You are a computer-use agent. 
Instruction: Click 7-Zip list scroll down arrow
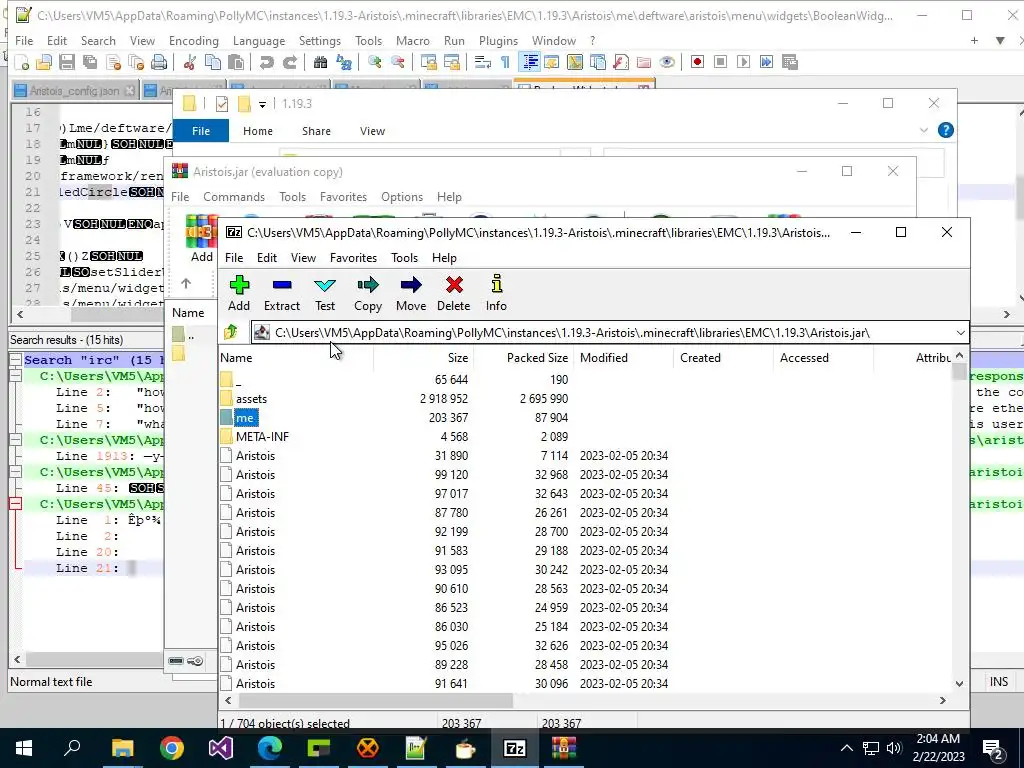tap(959, 683)
